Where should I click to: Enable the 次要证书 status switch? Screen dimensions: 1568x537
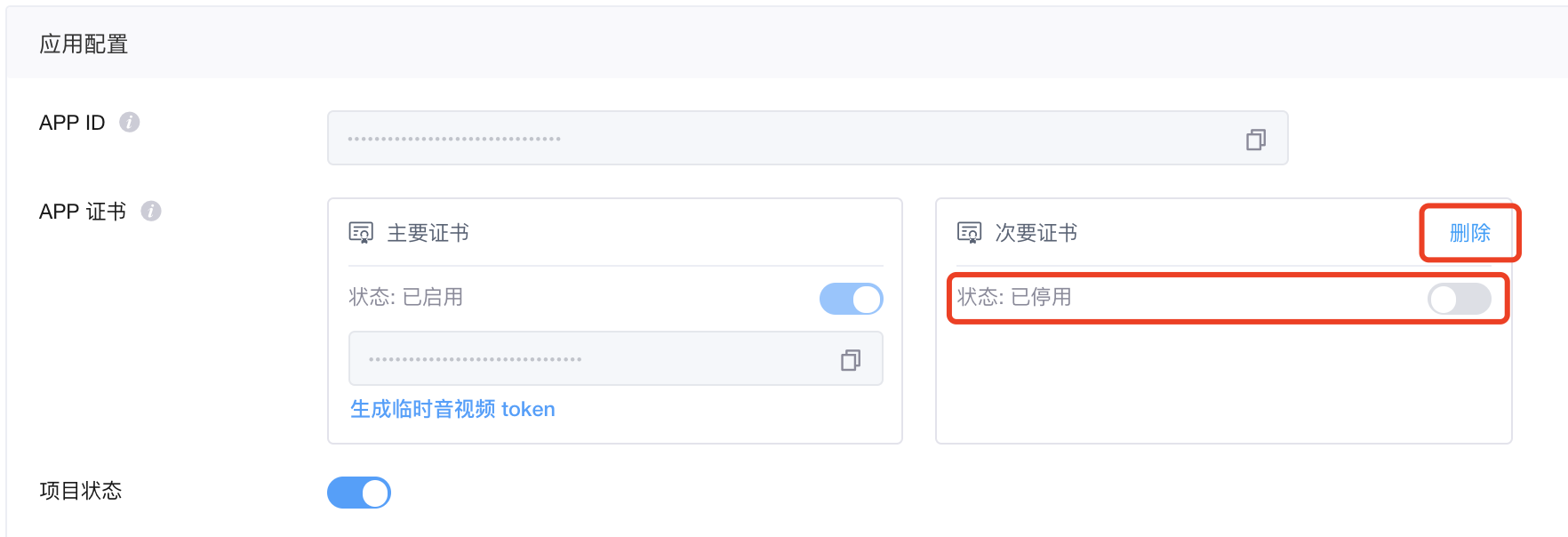[x=1460, y=299]
